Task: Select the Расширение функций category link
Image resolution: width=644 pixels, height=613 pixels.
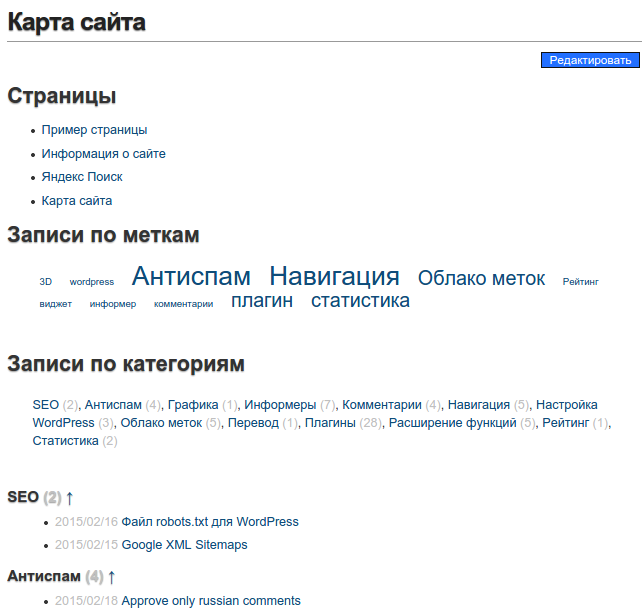Action: pyautogui.click(x=452, y=423)
